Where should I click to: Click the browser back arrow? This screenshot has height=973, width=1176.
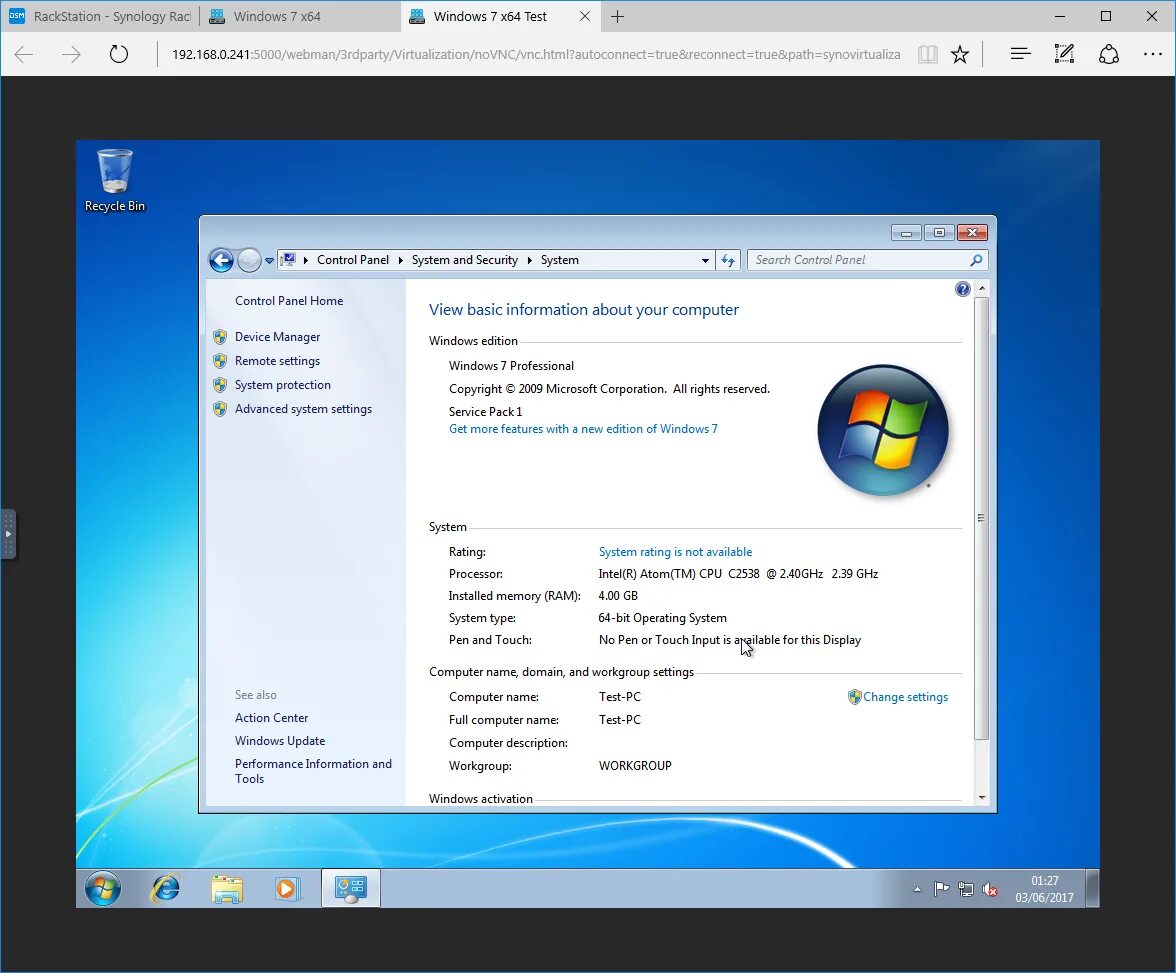[x=24, y=54]
